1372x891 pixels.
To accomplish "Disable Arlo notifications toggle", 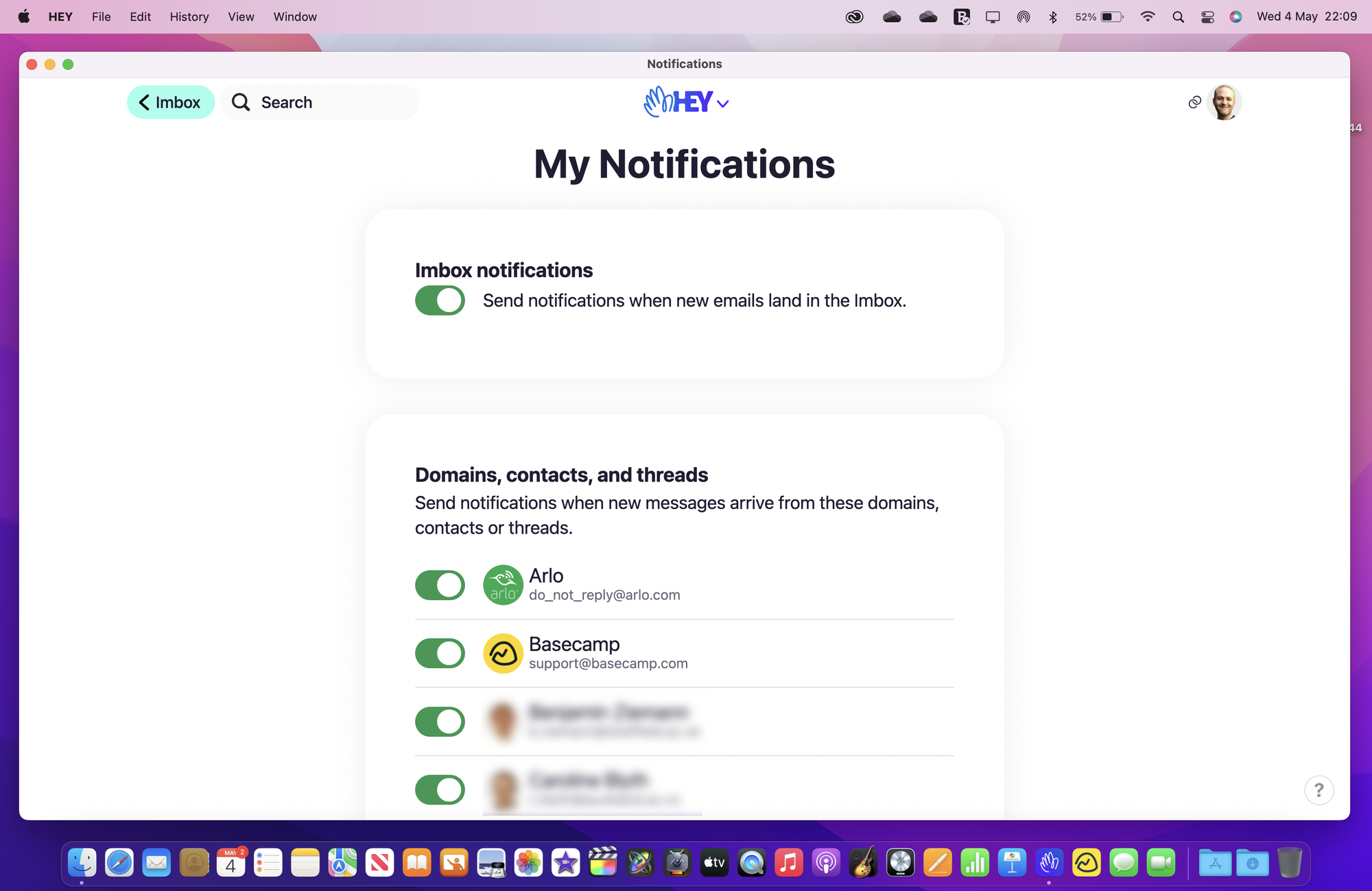I will pyautogui.click(x=439, y=584).
